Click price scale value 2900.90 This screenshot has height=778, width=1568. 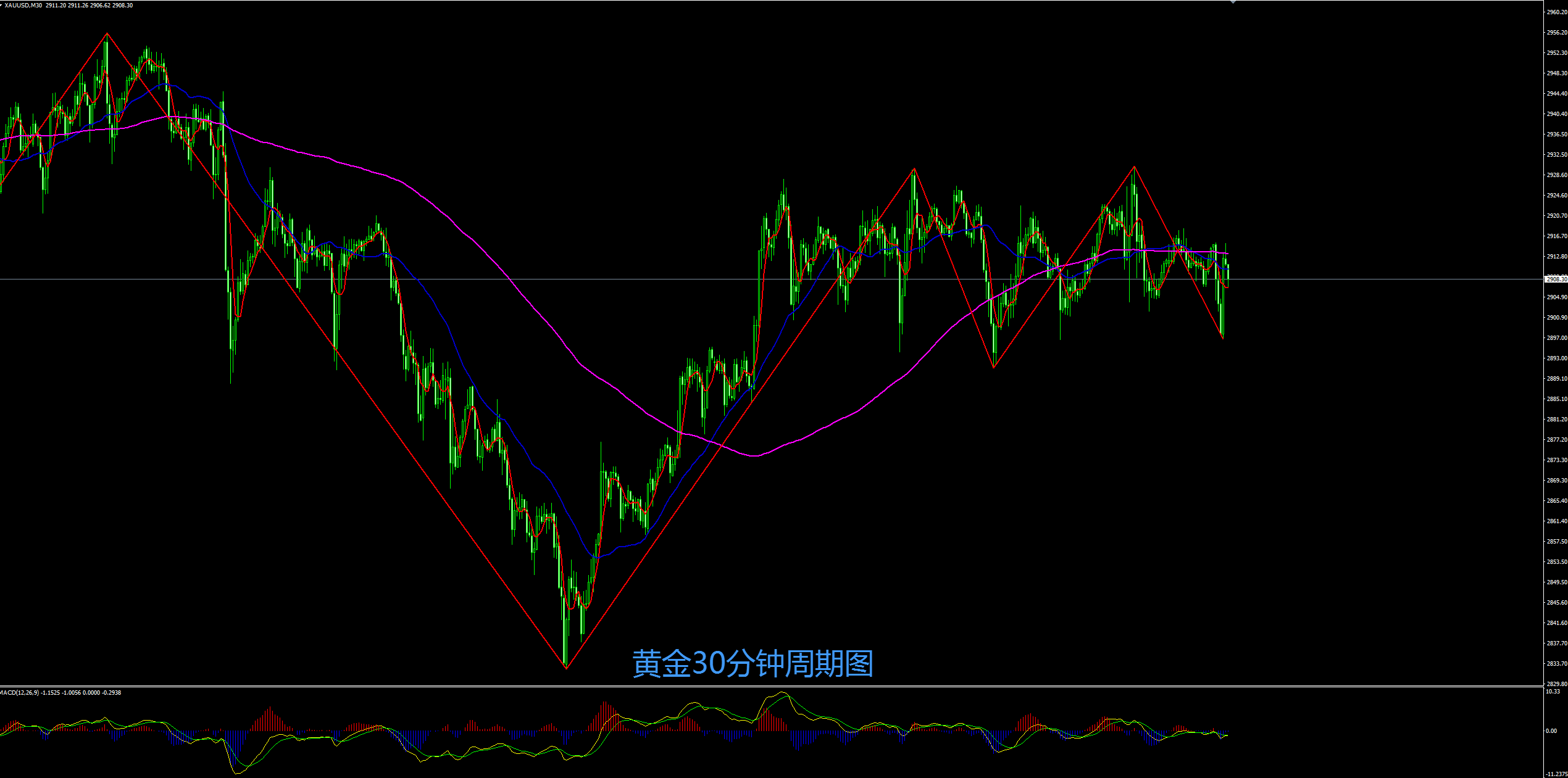pyautogui.click(x=1557, y=318)
